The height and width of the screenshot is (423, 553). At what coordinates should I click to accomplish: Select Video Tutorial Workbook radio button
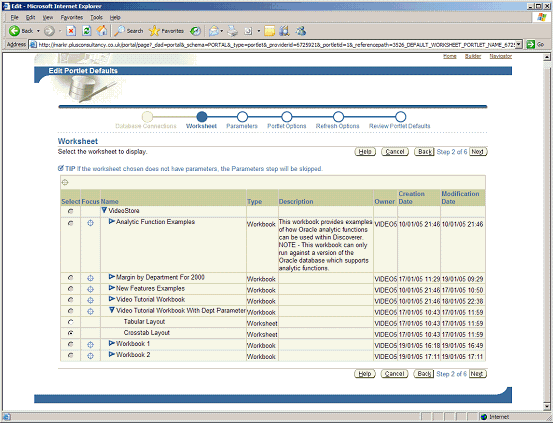pyautogui.click(x=71, y=300)
